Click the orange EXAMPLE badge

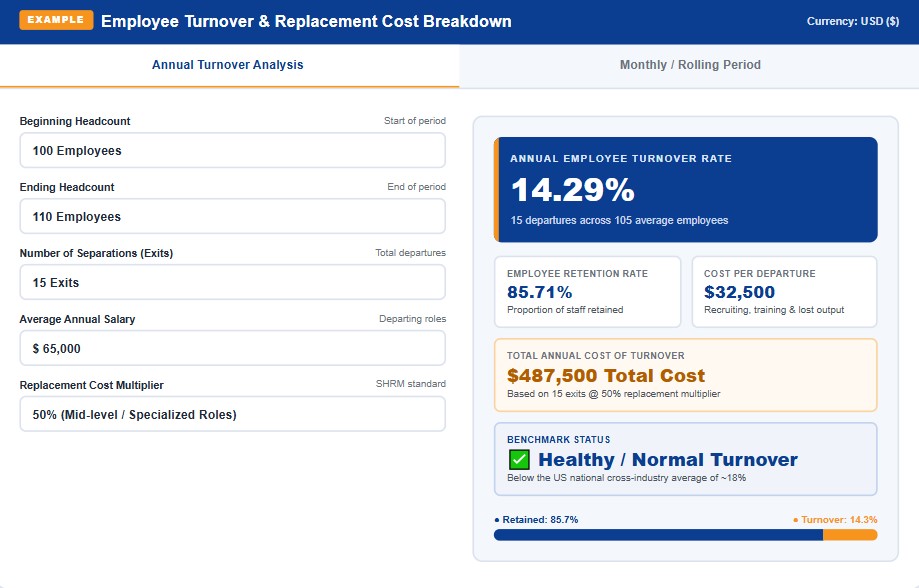point(56,20)
